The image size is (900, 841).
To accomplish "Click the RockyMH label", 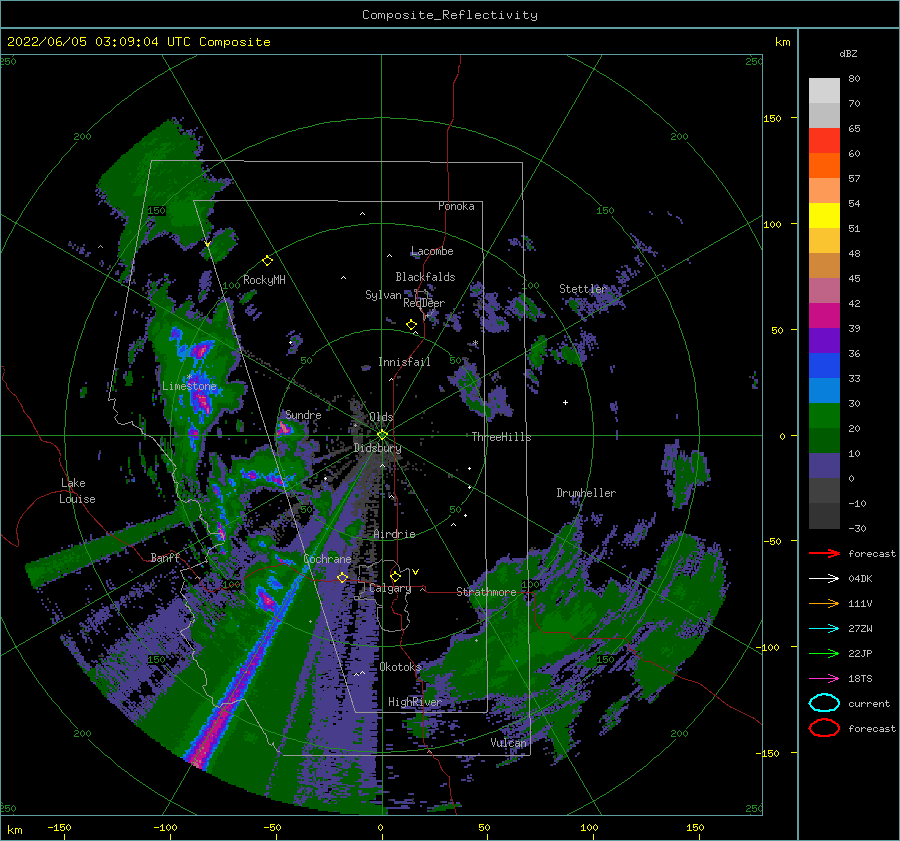I will tap(264, 280).
